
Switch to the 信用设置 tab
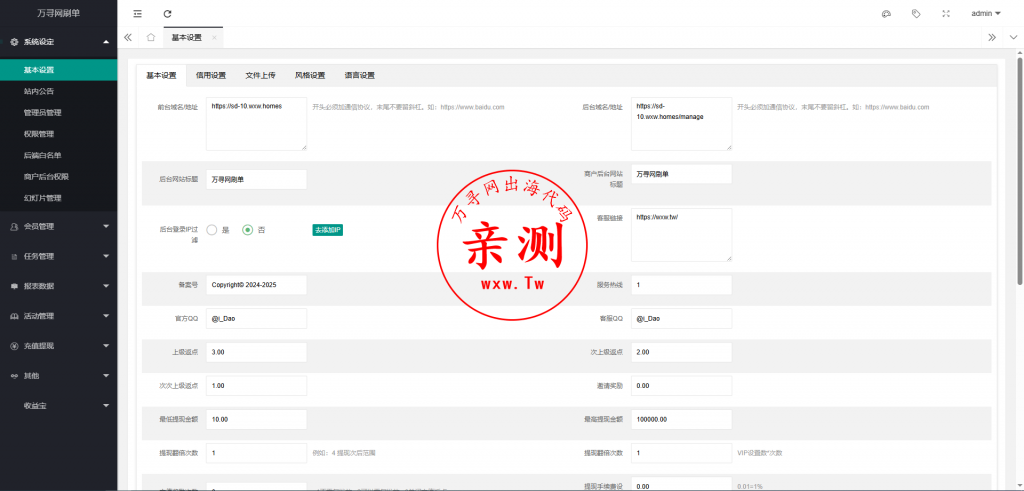pyautogui.click(x=211, y=76)
